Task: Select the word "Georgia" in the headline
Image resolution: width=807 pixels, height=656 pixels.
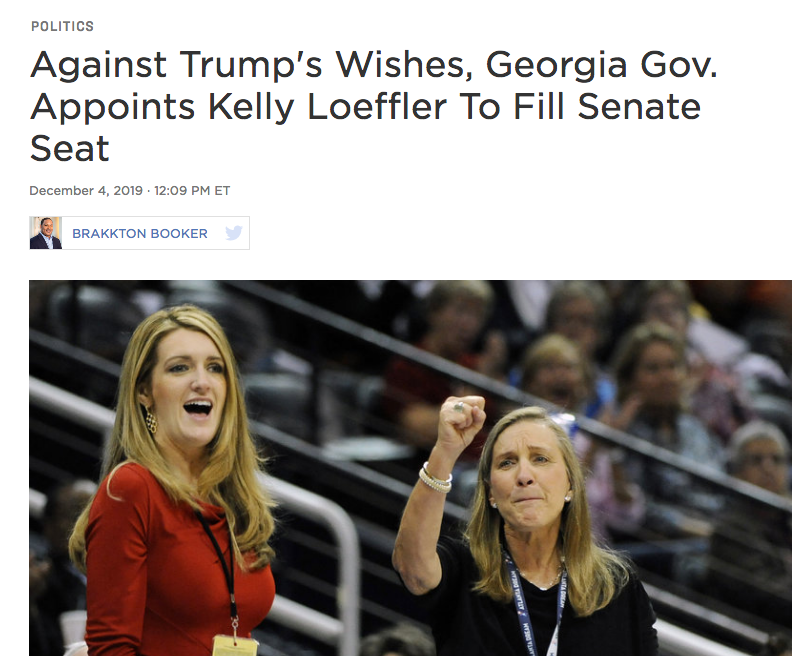Action: click(x=556, y=66)
